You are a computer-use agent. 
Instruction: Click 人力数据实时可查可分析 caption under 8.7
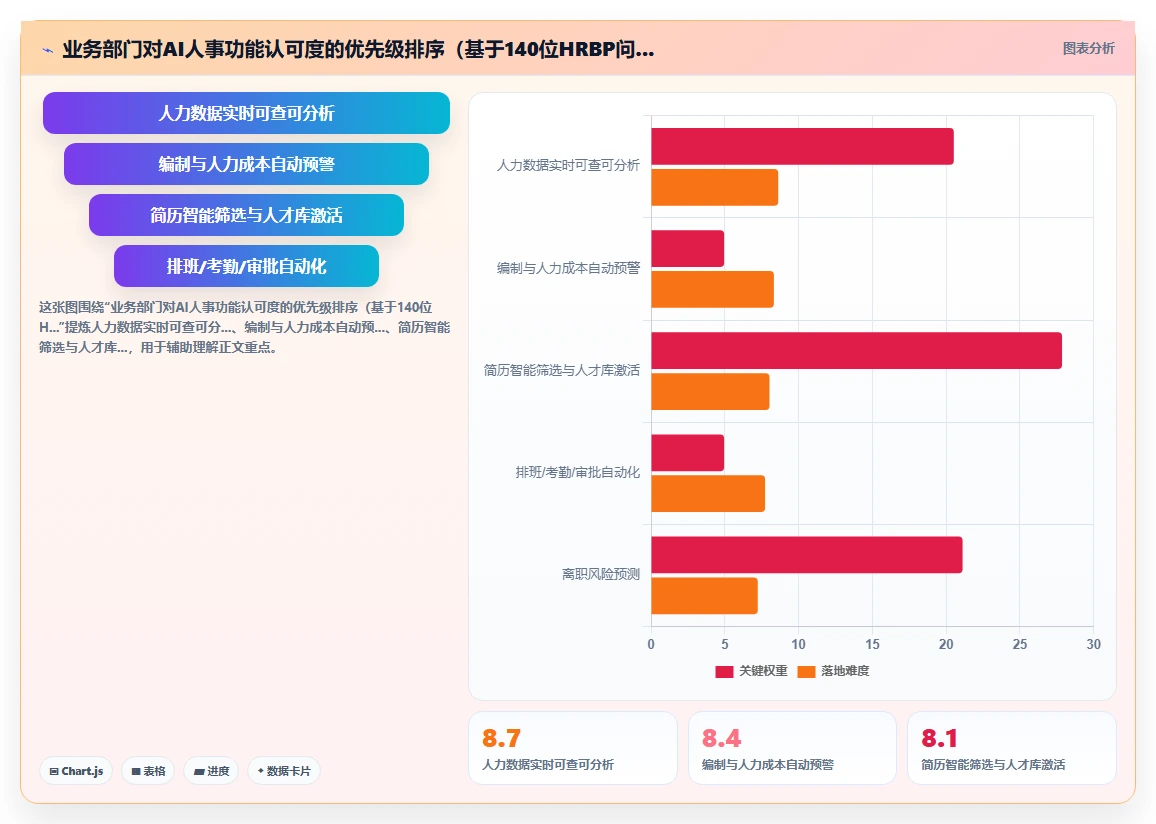click(548, 765)
